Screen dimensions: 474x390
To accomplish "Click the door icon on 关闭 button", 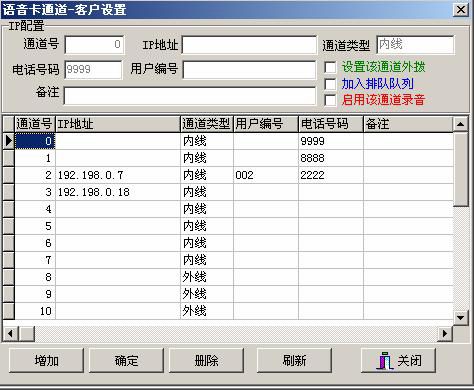I will pos(385,361).
